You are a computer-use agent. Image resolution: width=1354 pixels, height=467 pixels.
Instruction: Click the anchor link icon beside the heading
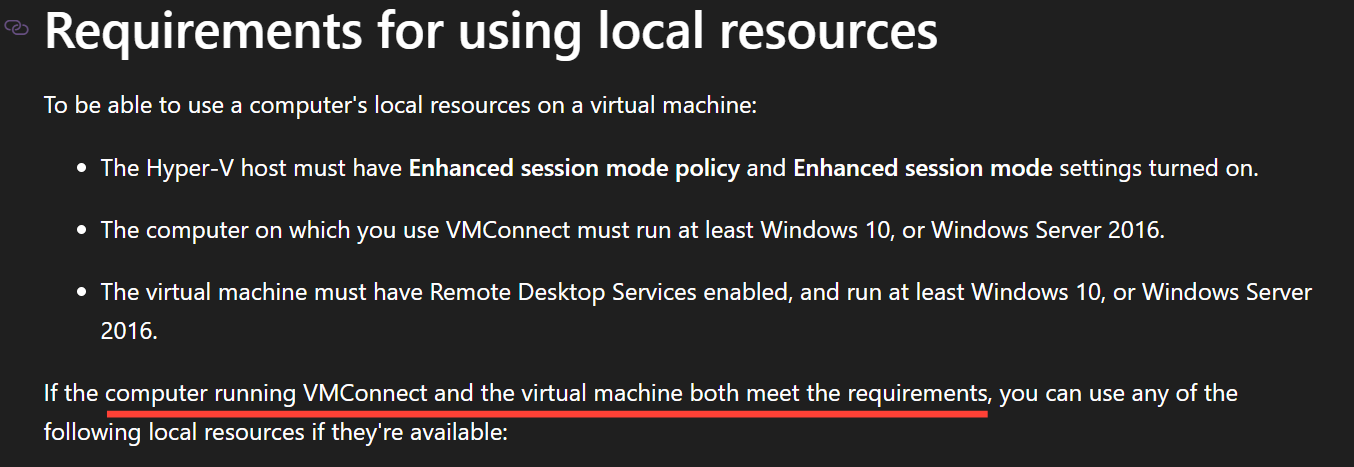tap(17, 30)
